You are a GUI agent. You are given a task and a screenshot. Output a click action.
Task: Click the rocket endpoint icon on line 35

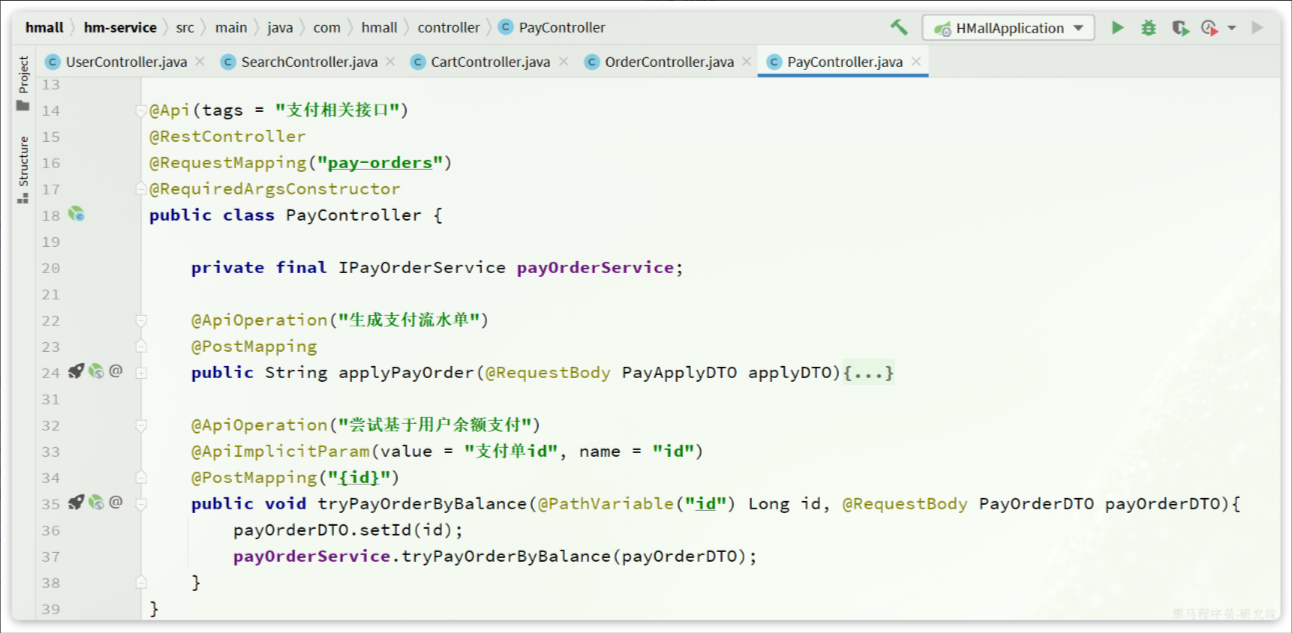tap(76, 502)
